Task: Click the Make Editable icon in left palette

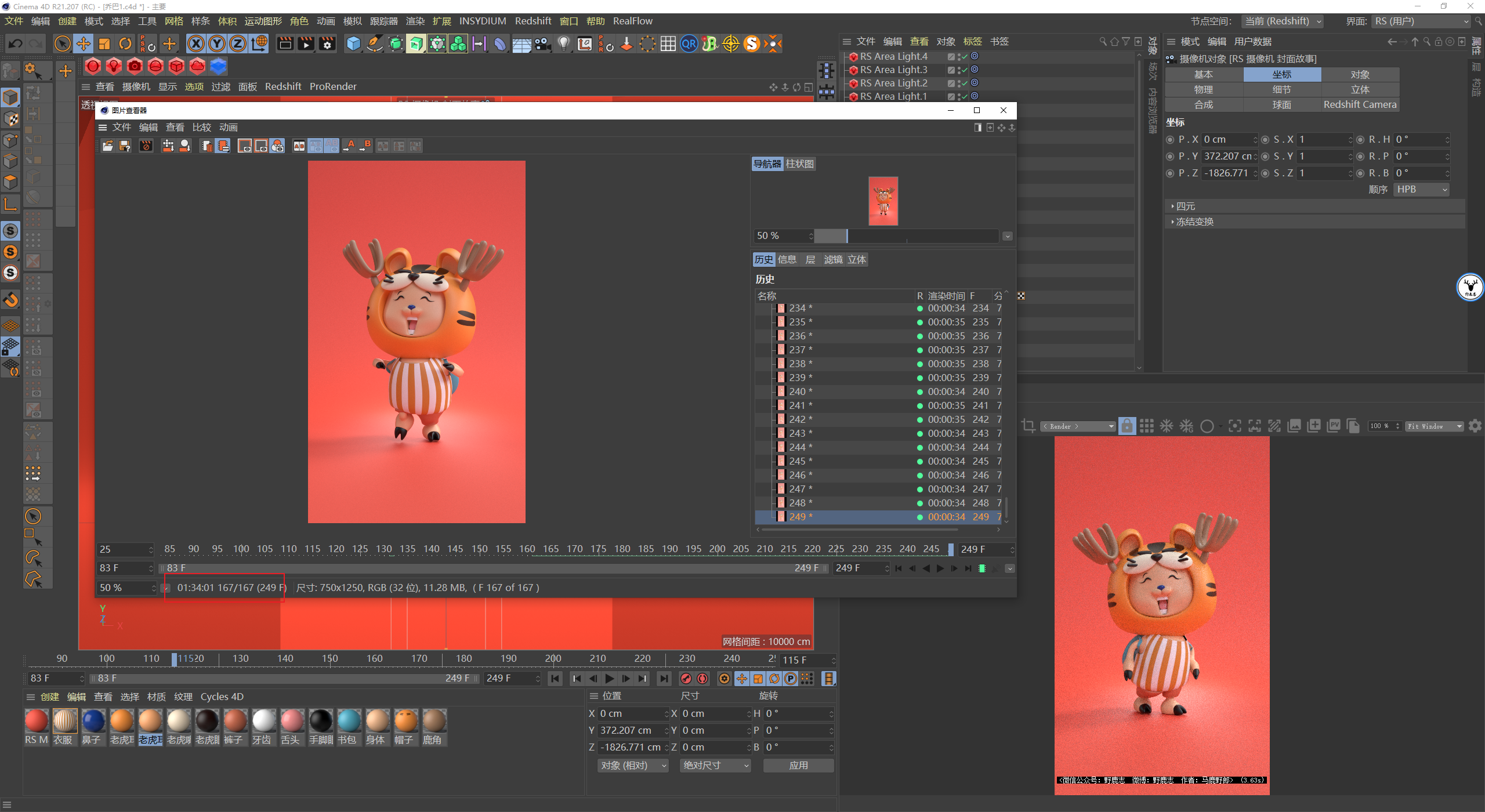Action: pos(11,72)
